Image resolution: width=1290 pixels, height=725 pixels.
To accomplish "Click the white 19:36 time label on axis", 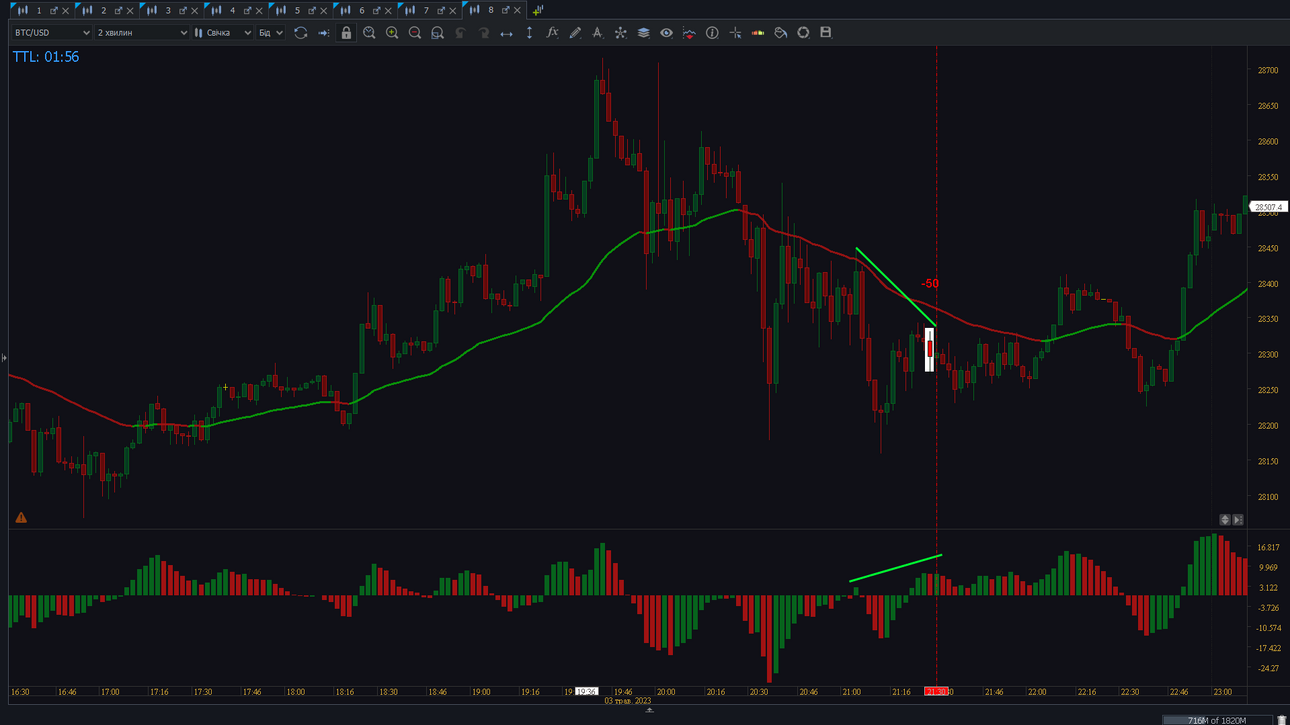I will point(586,692).
